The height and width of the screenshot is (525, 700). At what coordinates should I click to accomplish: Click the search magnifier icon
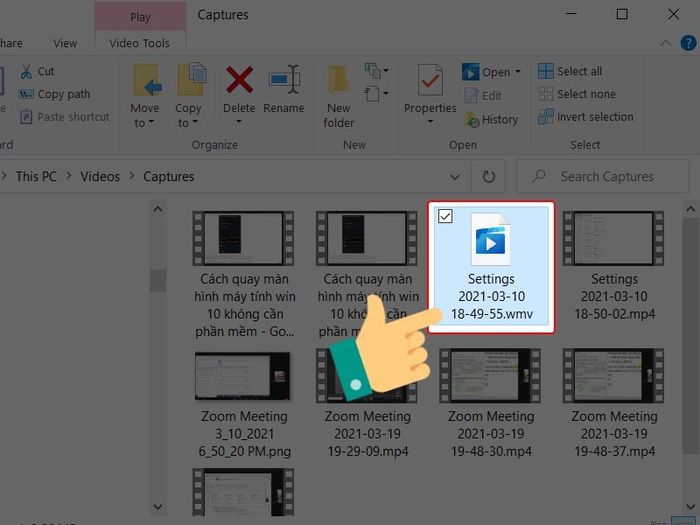pos(539,176)
